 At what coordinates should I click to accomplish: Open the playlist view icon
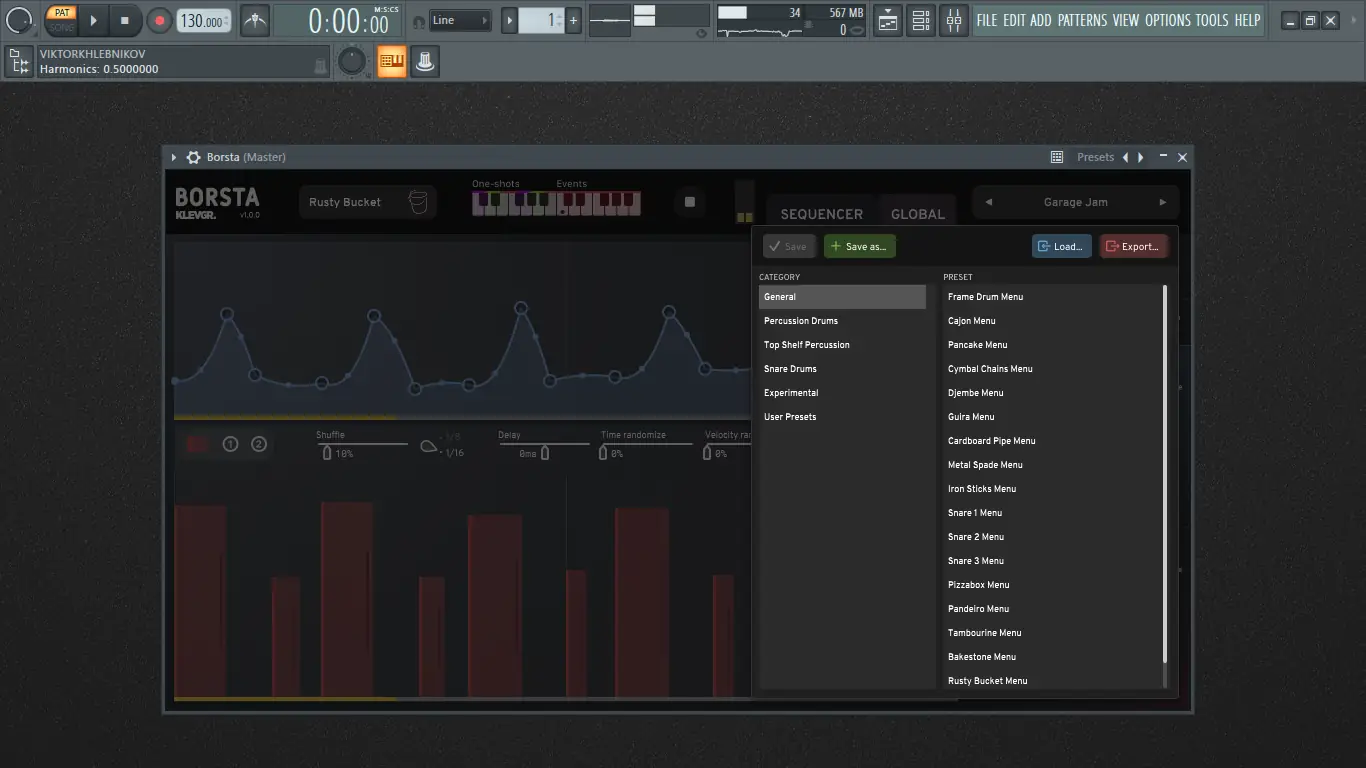pyautogui.click(x=888, y=20)
